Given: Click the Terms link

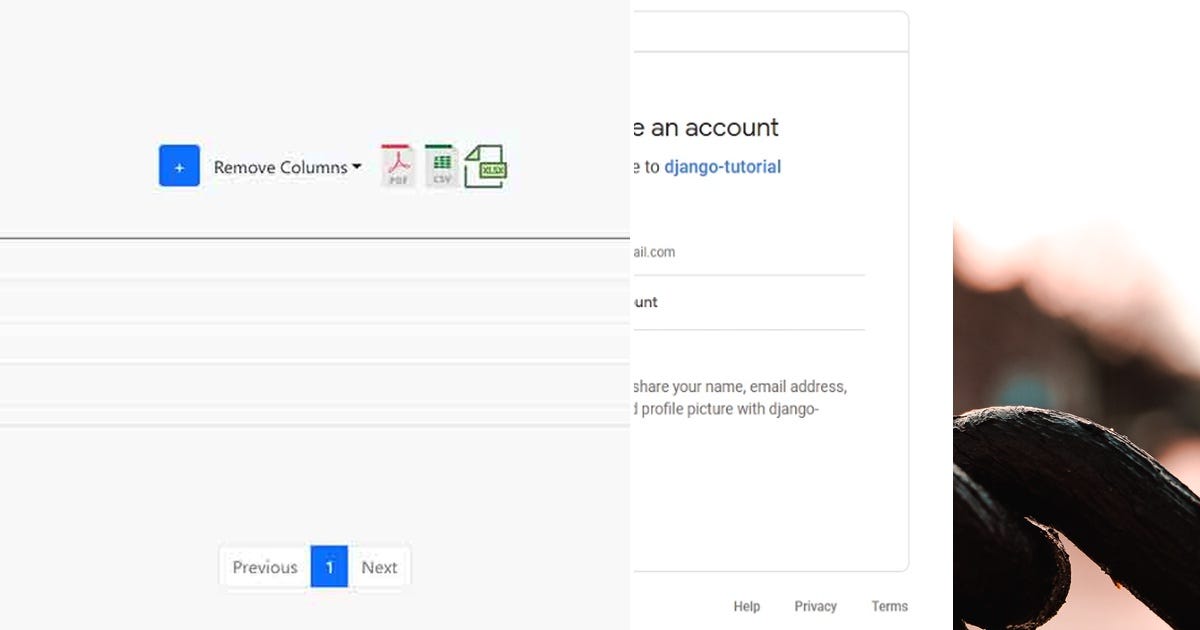Looking at the screenshot, I should 889,606.
